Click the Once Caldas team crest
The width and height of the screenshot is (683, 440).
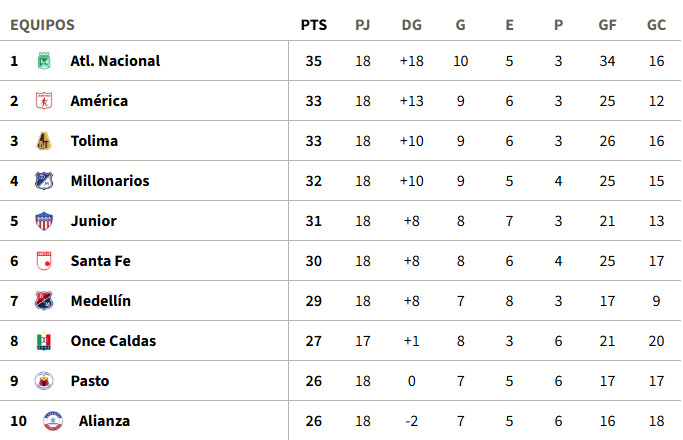point(44,341)
